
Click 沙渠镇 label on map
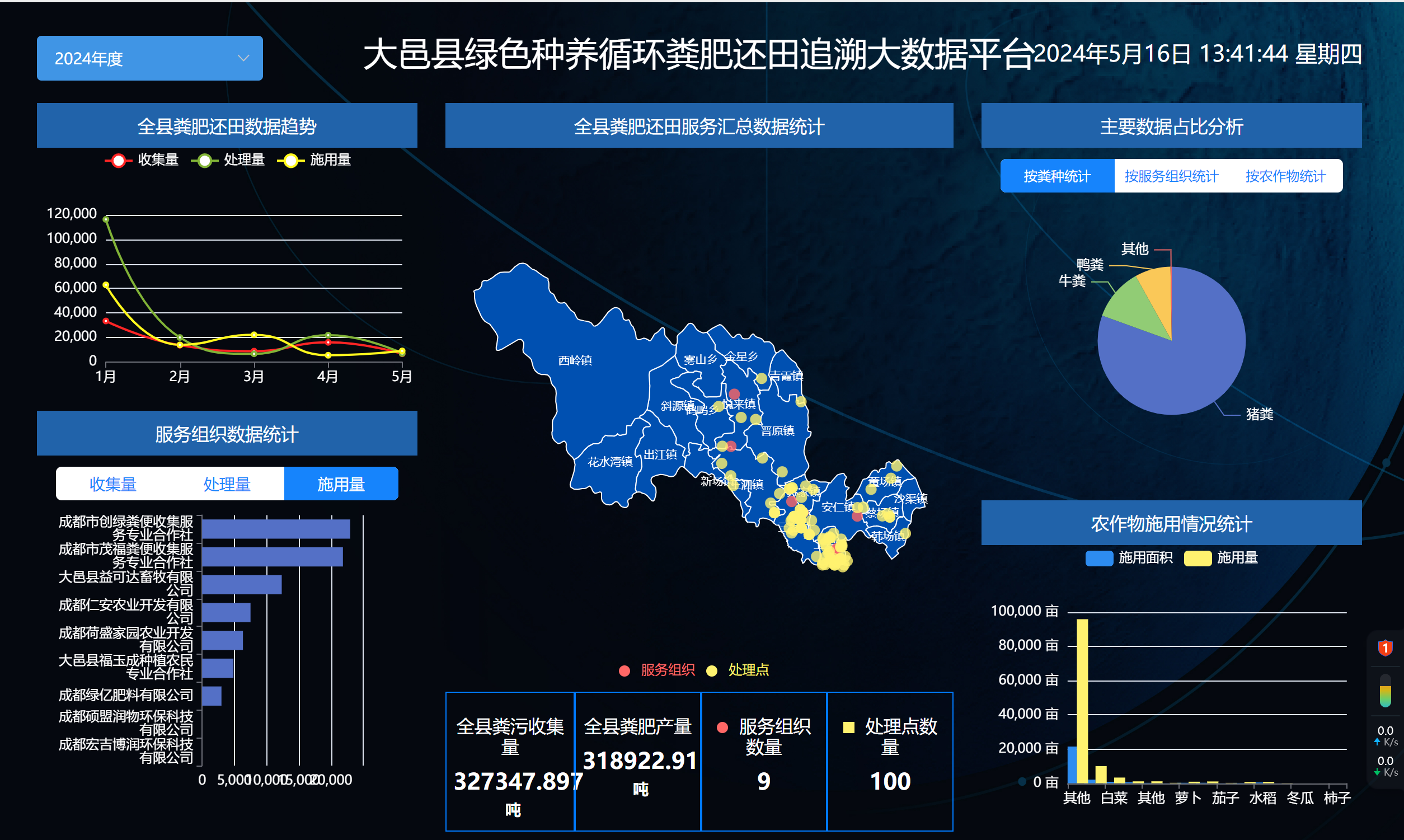point(910,499)
